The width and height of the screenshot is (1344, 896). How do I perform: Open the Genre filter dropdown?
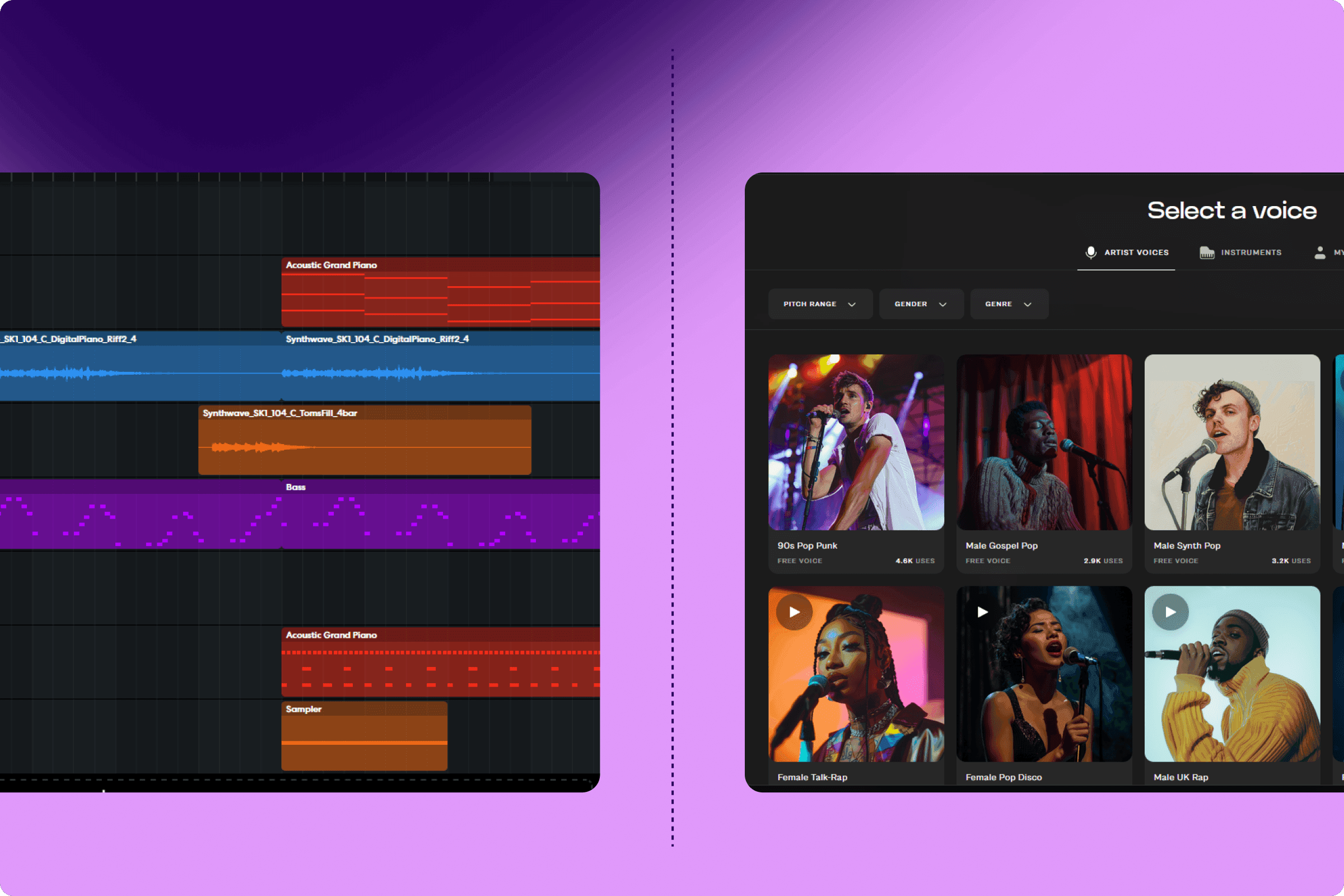pyautogui.click(x=1009, y=304)
